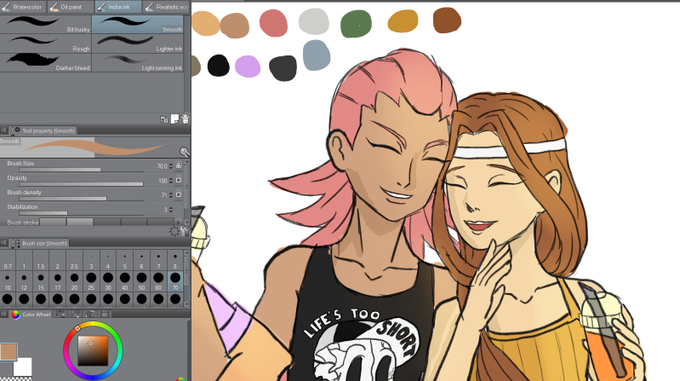Open Brush Size dynamics settings button
Viewport: 680px width, 381px height.
click(178, 166)
